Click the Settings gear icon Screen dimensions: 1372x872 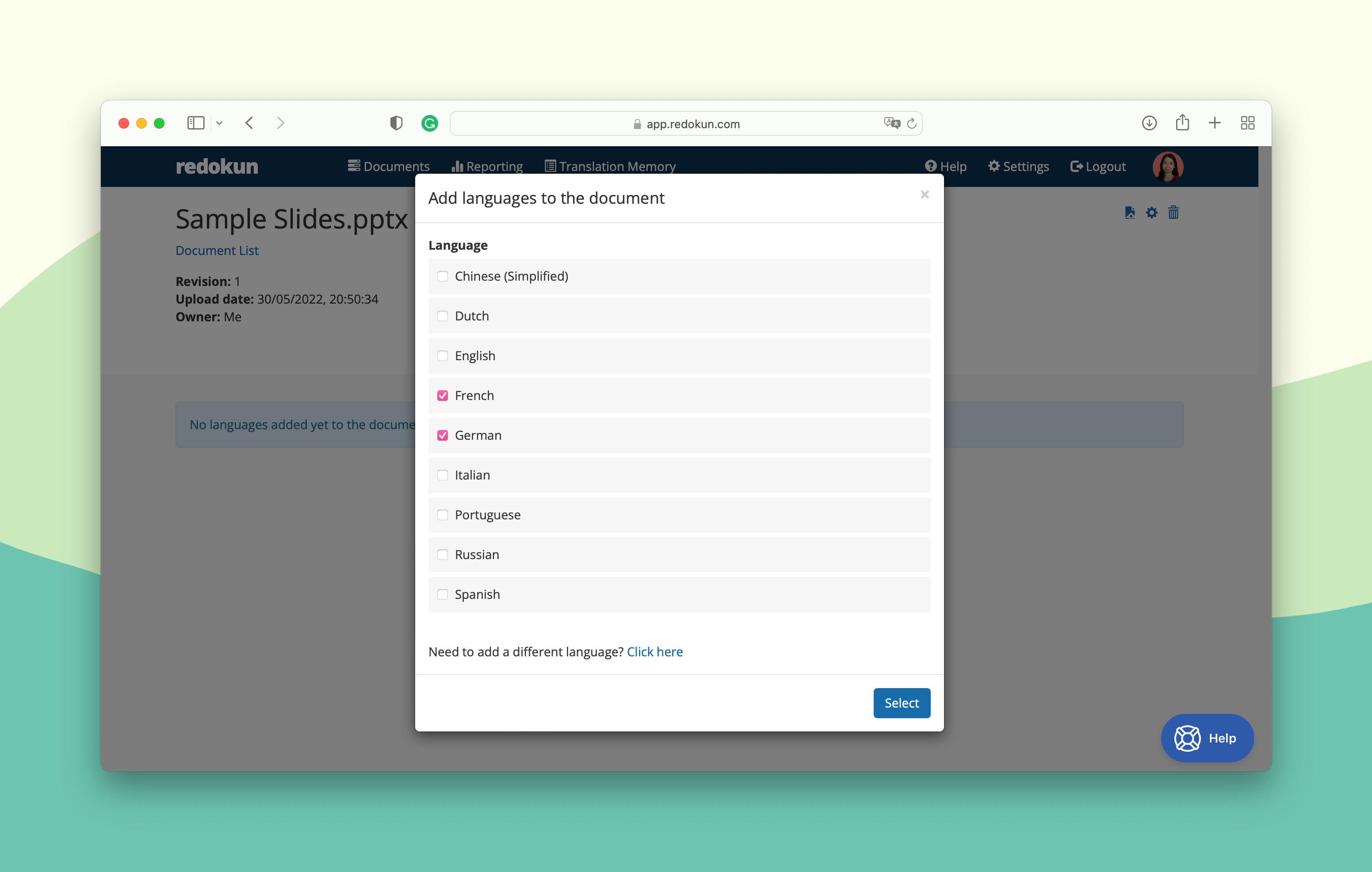click(992, 167)
